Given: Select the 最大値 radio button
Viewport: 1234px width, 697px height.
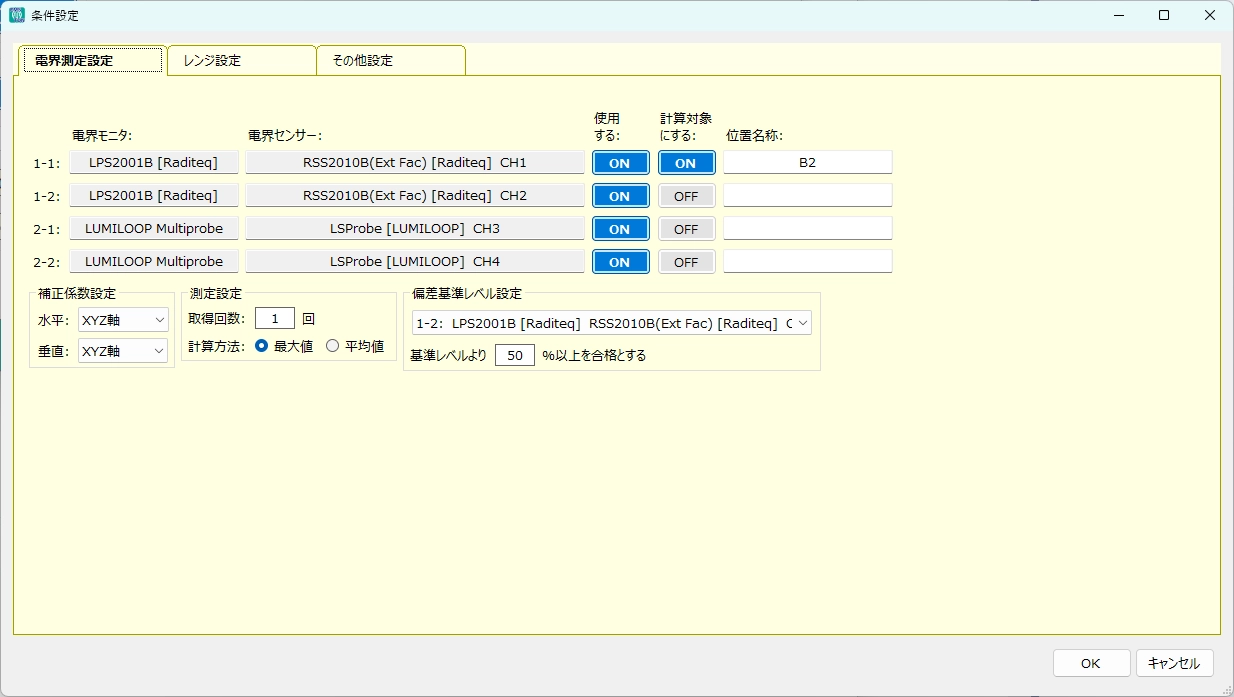Looking at the screenshot, I should pos(262,346).
